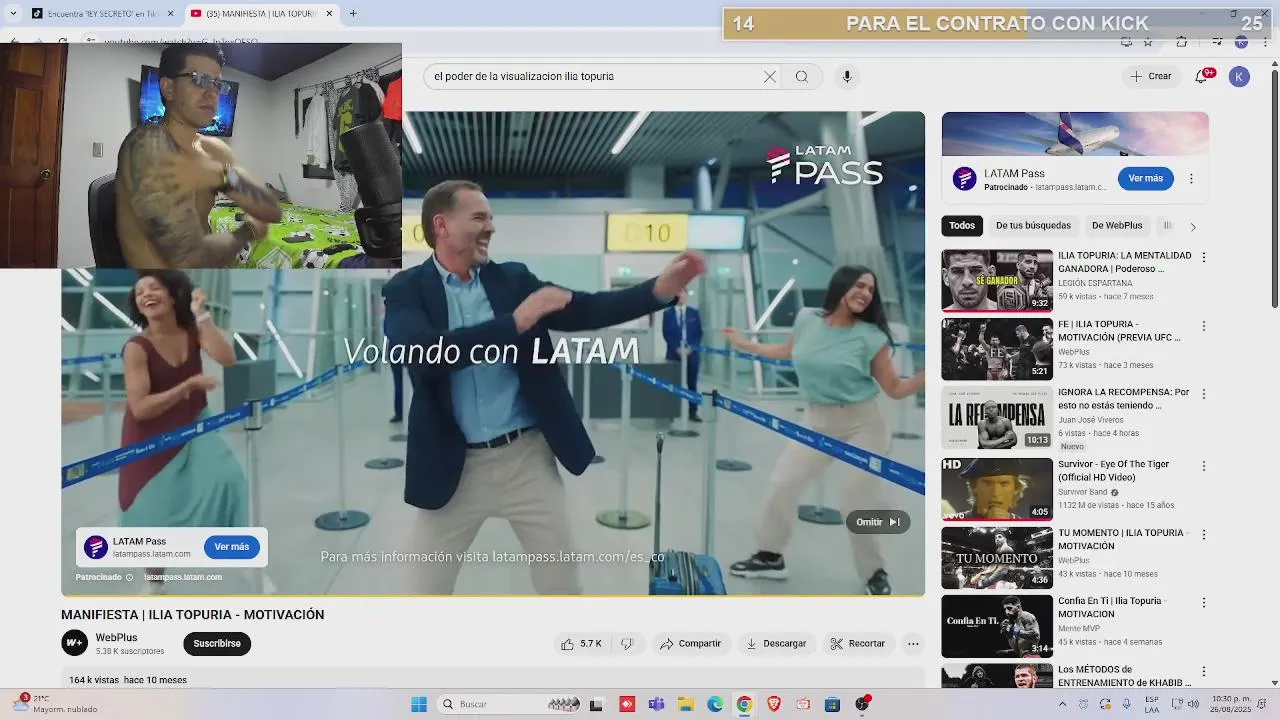Click Ver más on sidebar LATAM Pass ad
The image size is (1280, 720).
pyautogui.click(x=1146, y=179)
